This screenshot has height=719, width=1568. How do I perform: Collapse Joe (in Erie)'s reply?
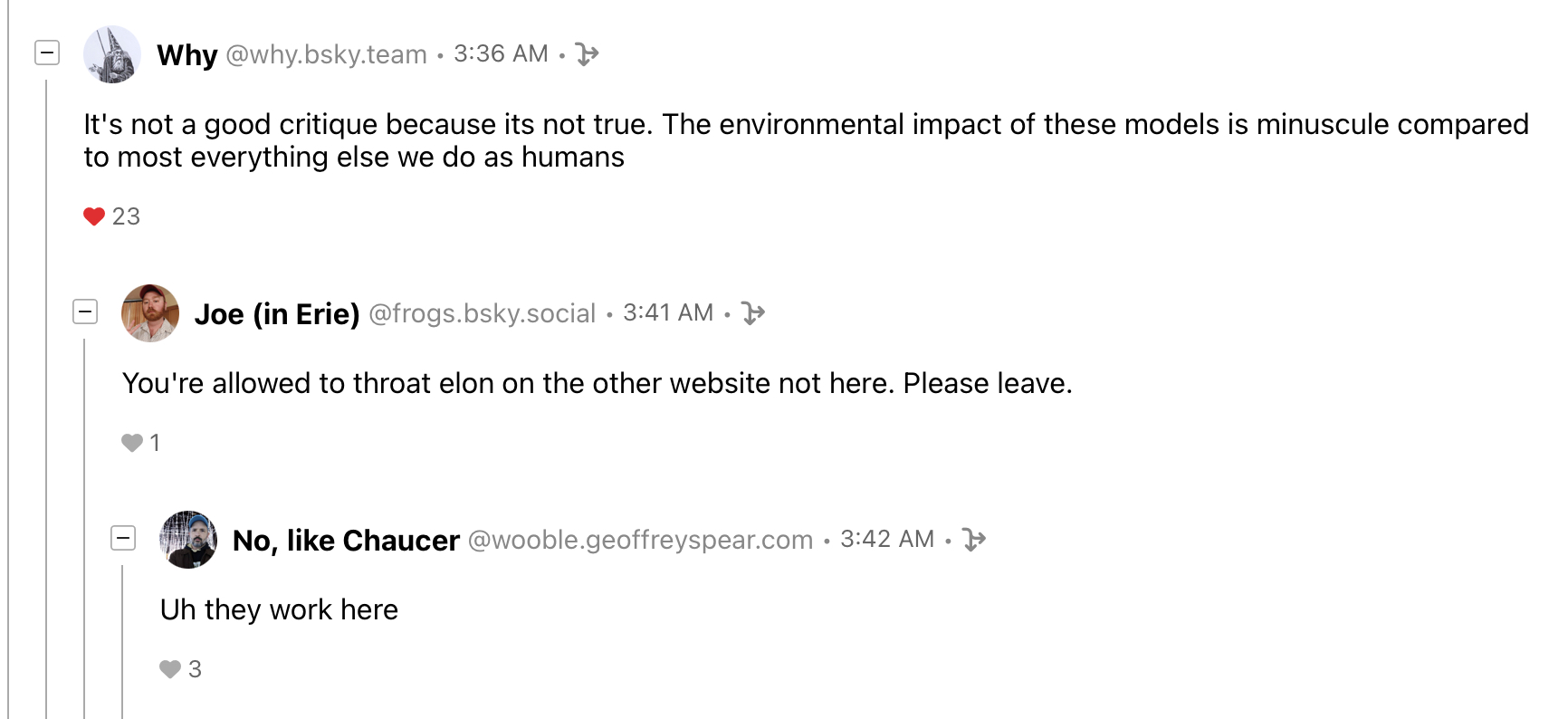[x=85, y=312]
